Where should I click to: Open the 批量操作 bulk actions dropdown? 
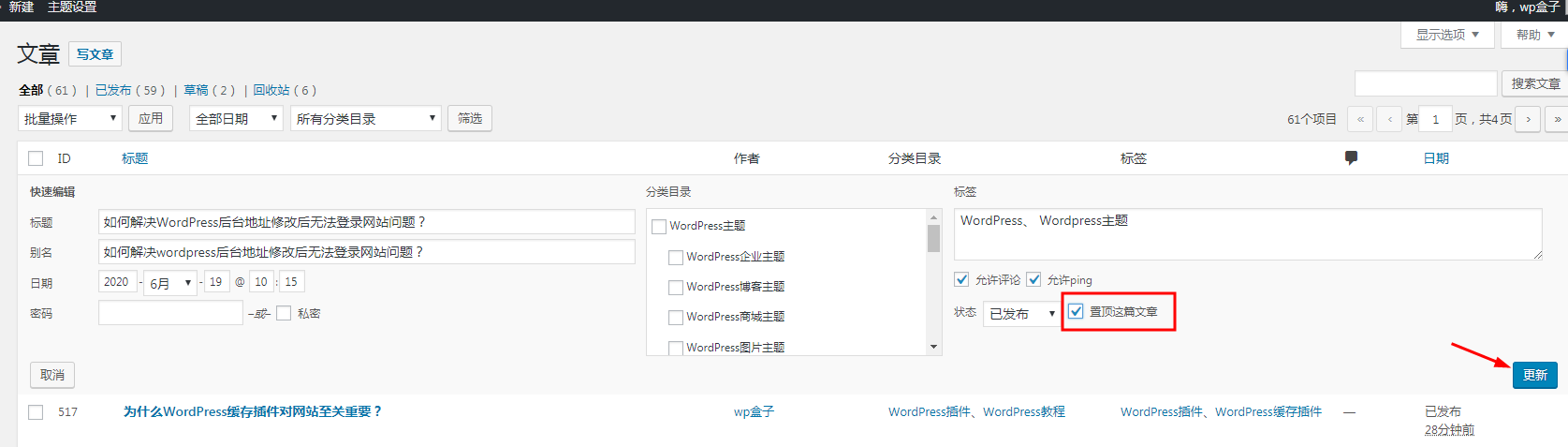click(x=70, y=118)
